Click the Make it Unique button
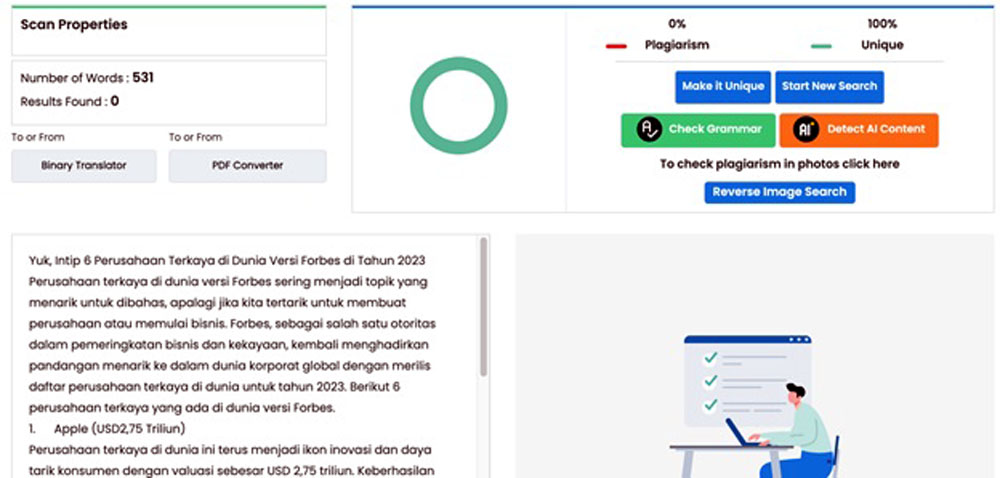This screenshot has width=1000, height=478. tap(723, 87)
